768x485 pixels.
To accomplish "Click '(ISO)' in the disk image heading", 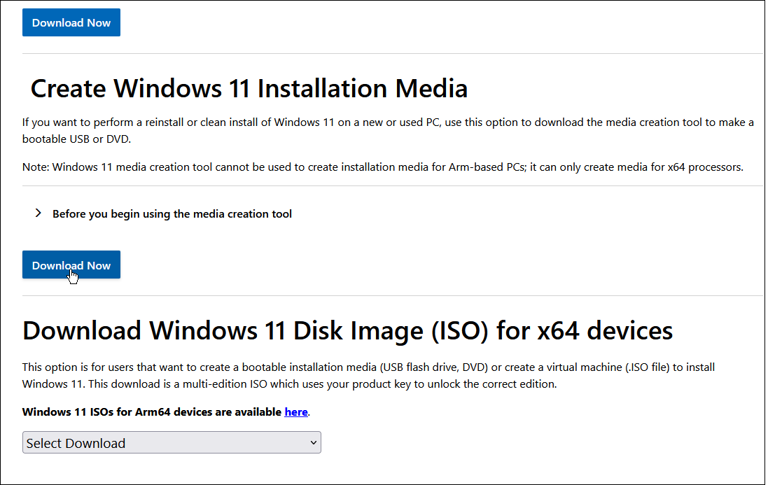I will pyautogui.click(x=460, y=331).
